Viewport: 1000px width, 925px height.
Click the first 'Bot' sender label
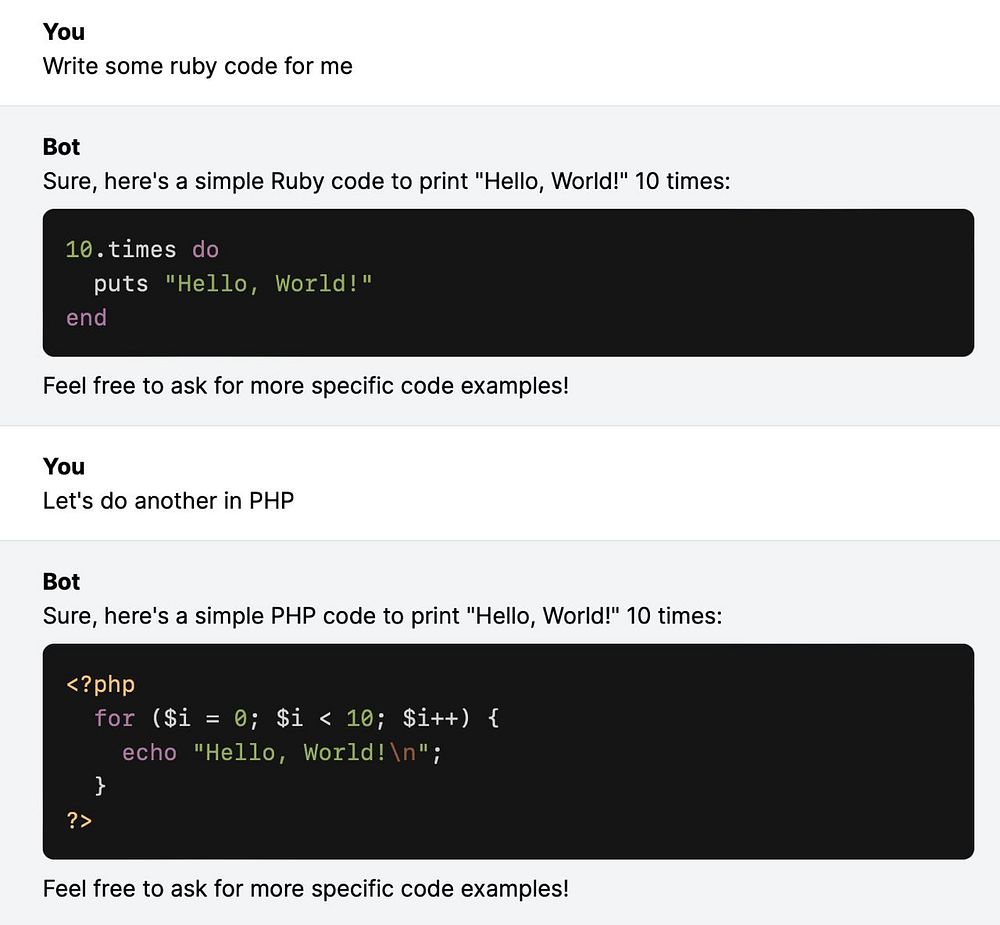pos(61,147)
